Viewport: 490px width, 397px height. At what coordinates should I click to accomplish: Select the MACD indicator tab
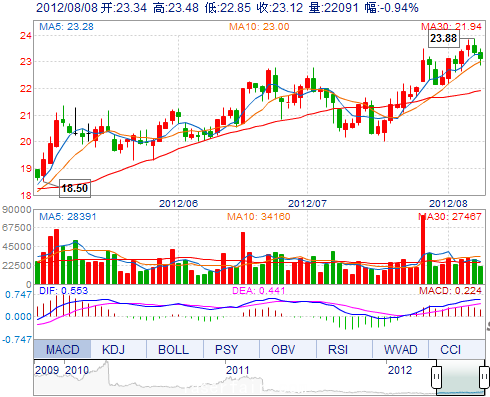point(62,349)
